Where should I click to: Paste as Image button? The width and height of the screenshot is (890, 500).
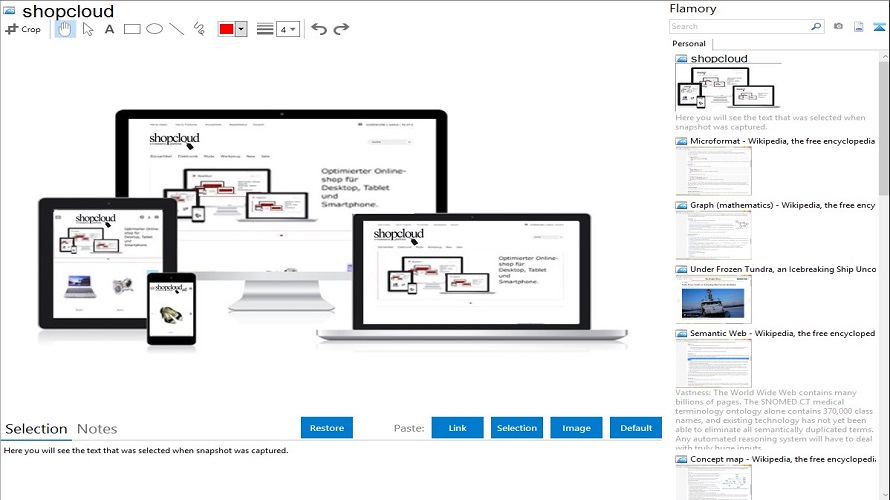pos(576,428)
